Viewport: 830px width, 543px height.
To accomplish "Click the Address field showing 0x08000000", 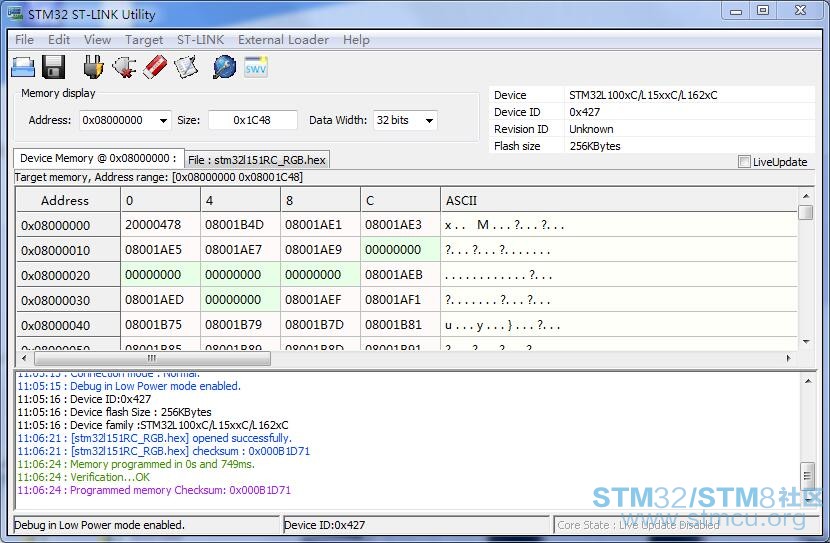I will (125, 120).
